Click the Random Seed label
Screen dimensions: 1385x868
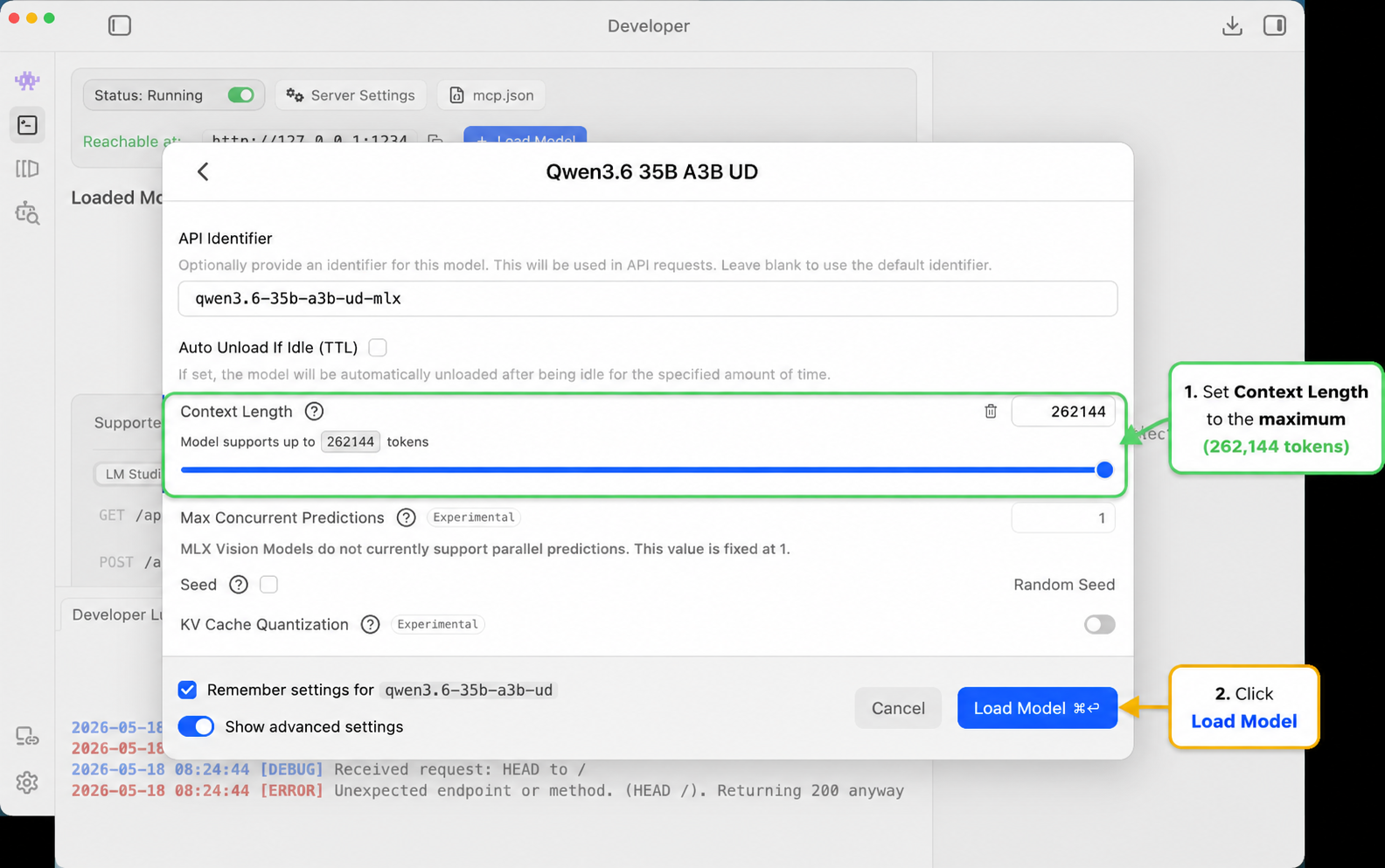pyautogui.click(x=1064, y=585)
